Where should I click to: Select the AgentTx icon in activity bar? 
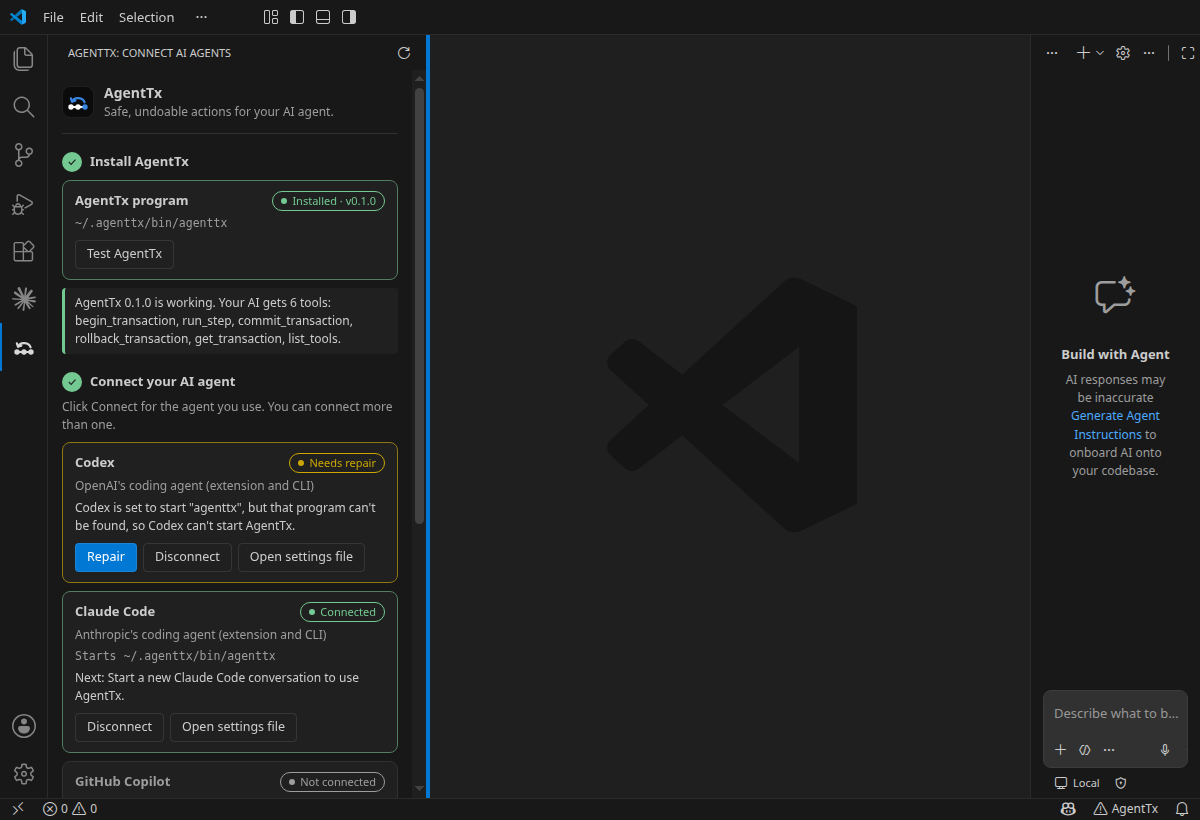coord(24,347)
